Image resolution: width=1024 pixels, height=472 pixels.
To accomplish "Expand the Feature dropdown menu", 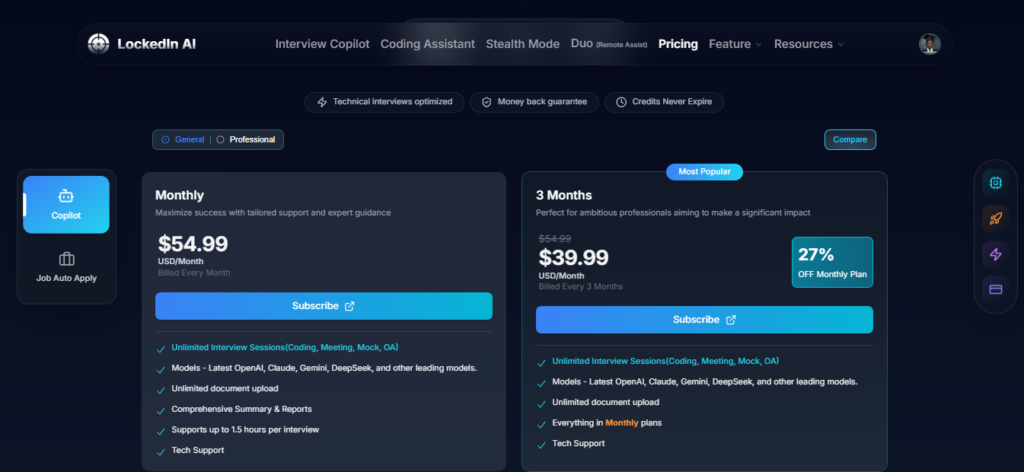I will (735, 44).
